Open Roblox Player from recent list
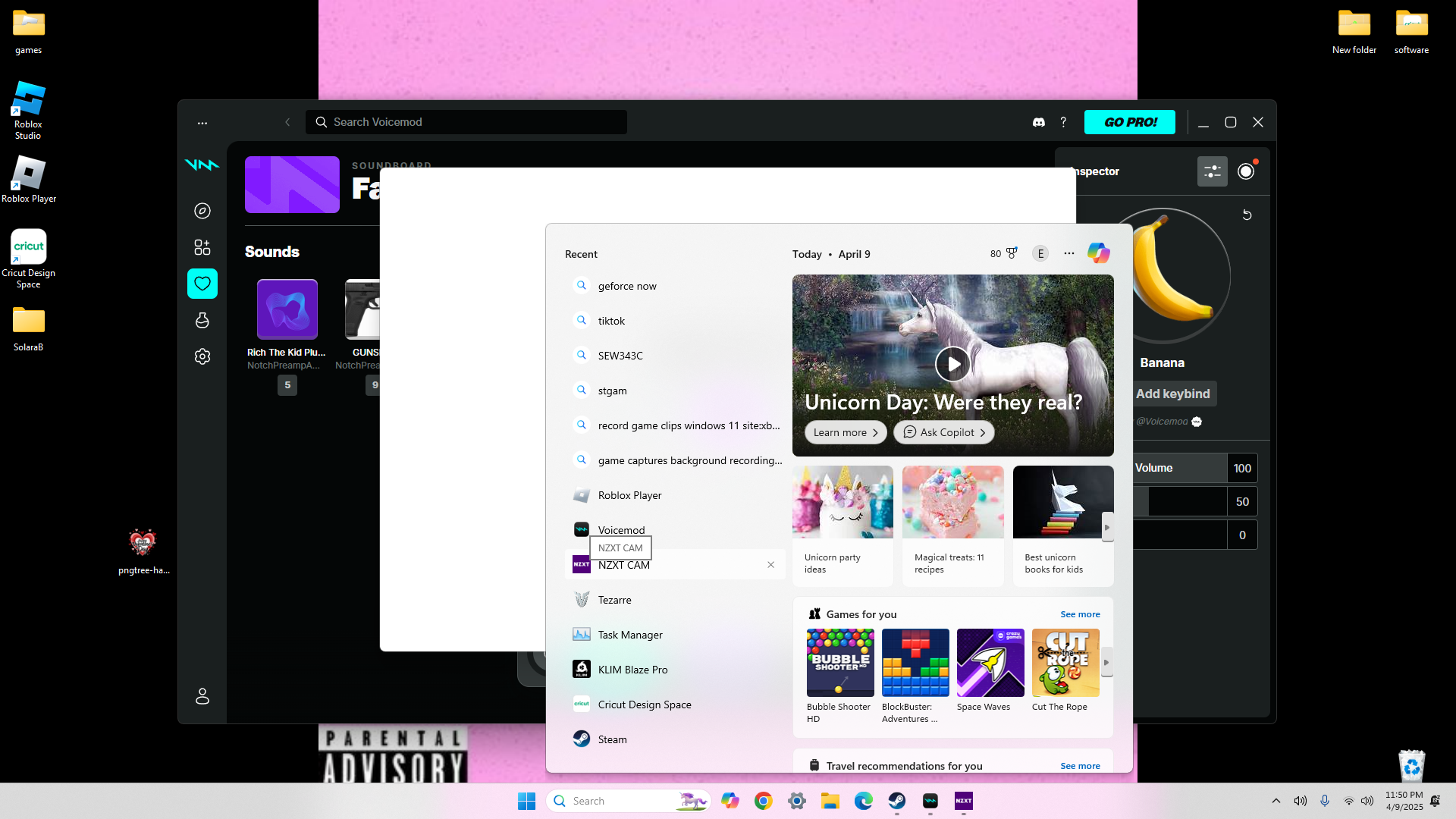The image size is (1456, 819). point(675,495)
